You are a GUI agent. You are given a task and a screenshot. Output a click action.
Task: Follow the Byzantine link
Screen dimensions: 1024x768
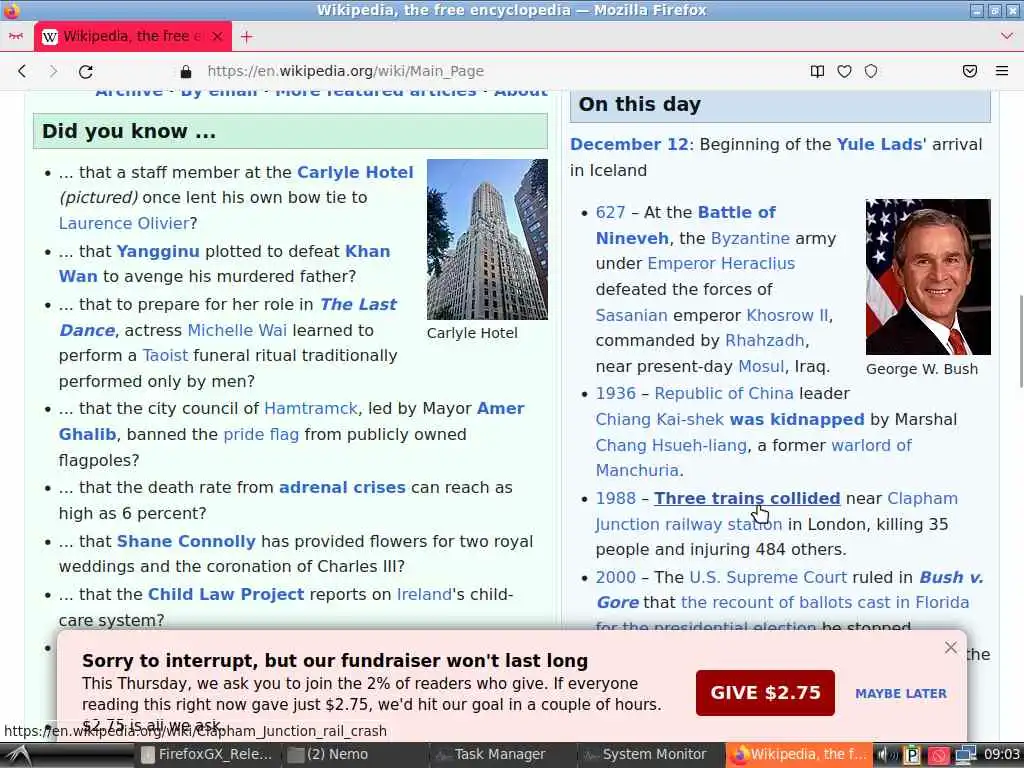[750, 239]
